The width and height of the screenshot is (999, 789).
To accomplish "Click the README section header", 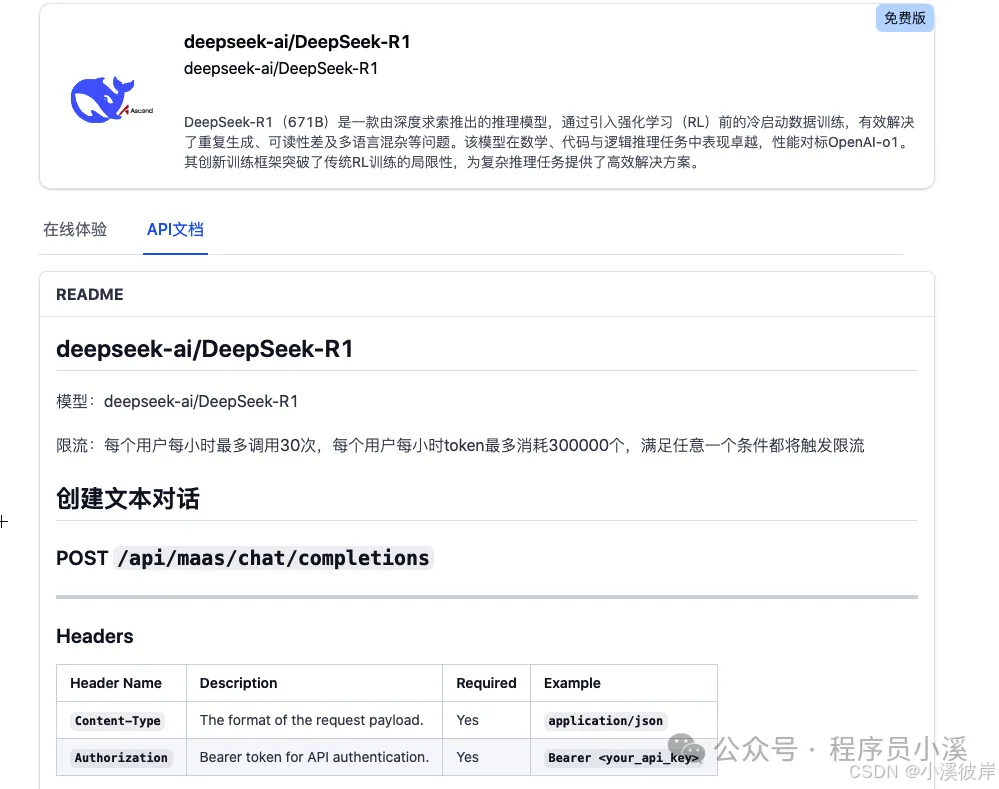I will point(90,294).
